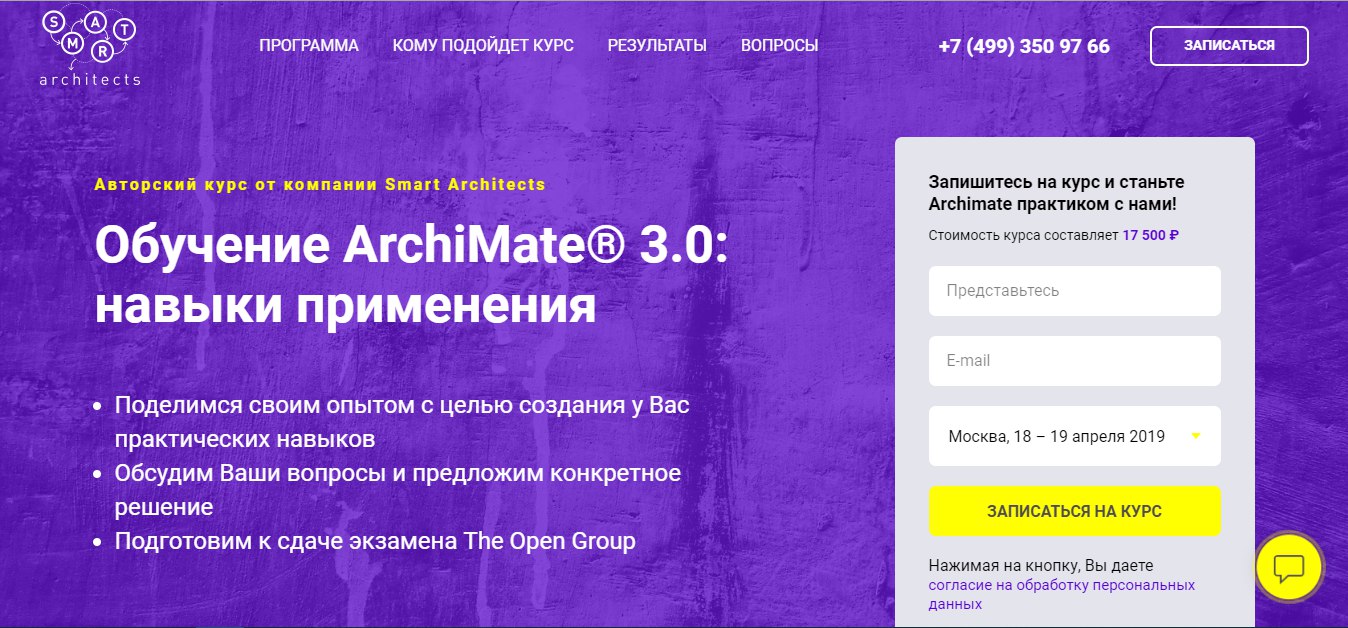Click the Smart Architects logo
Screen dimensions: 1348x628
tap(90, 48)
